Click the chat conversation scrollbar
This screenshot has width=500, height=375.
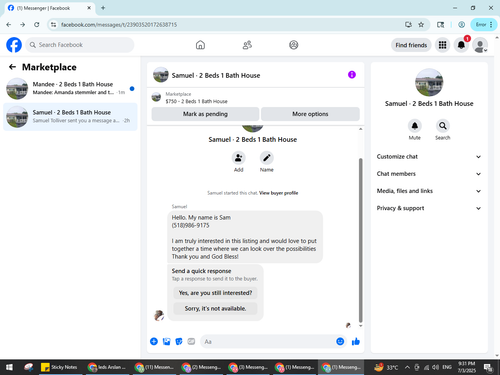click(360, 240)
